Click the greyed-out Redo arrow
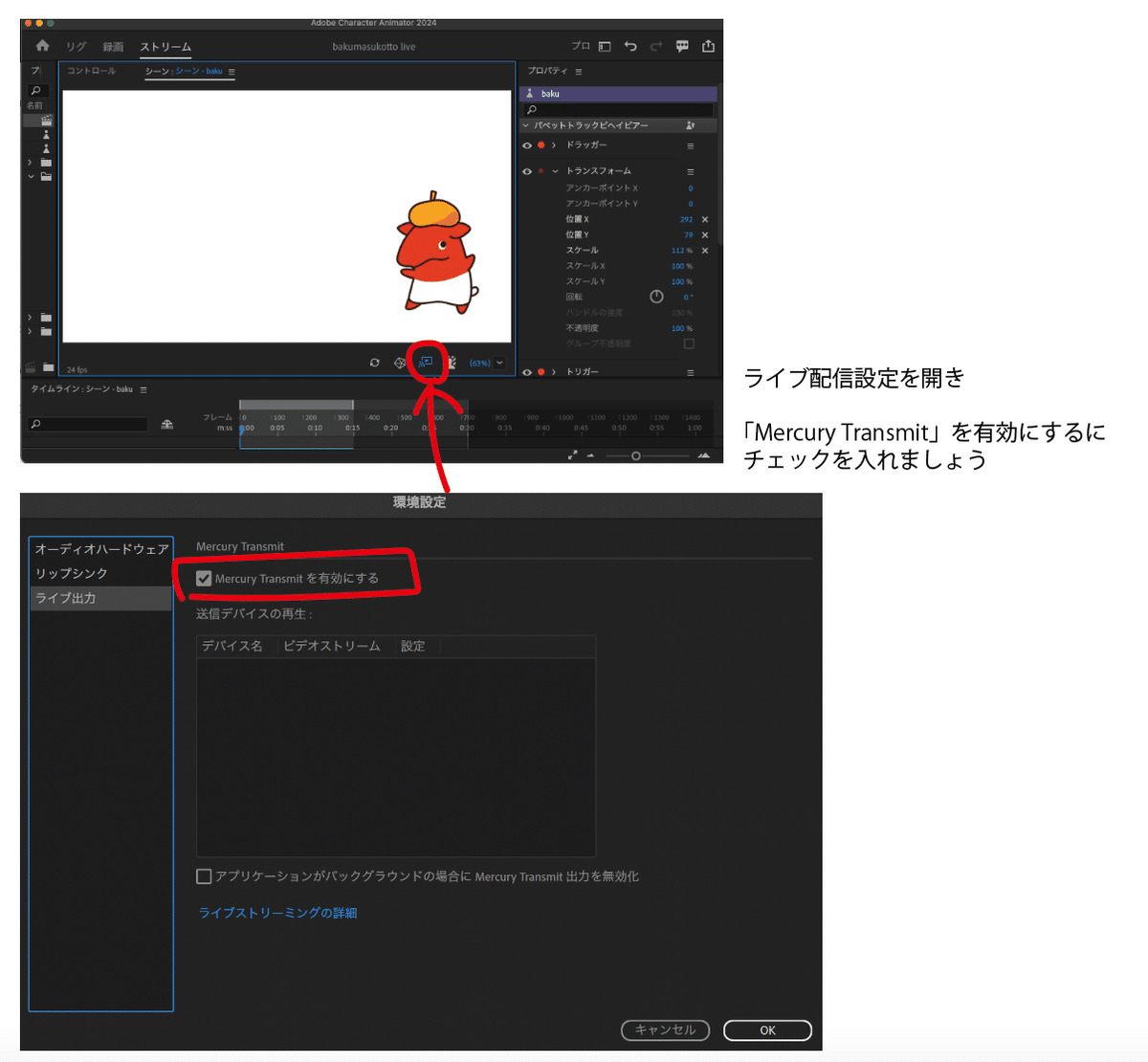 coord(656,46)
